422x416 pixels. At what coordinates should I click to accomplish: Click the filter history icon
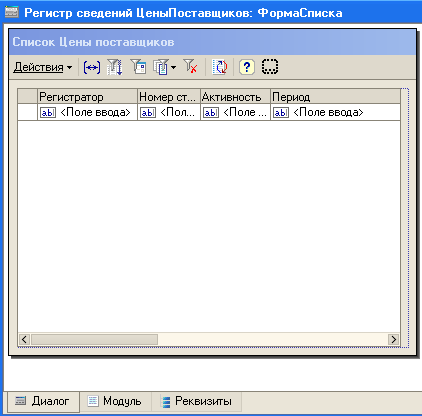click(x=161, y=67)
